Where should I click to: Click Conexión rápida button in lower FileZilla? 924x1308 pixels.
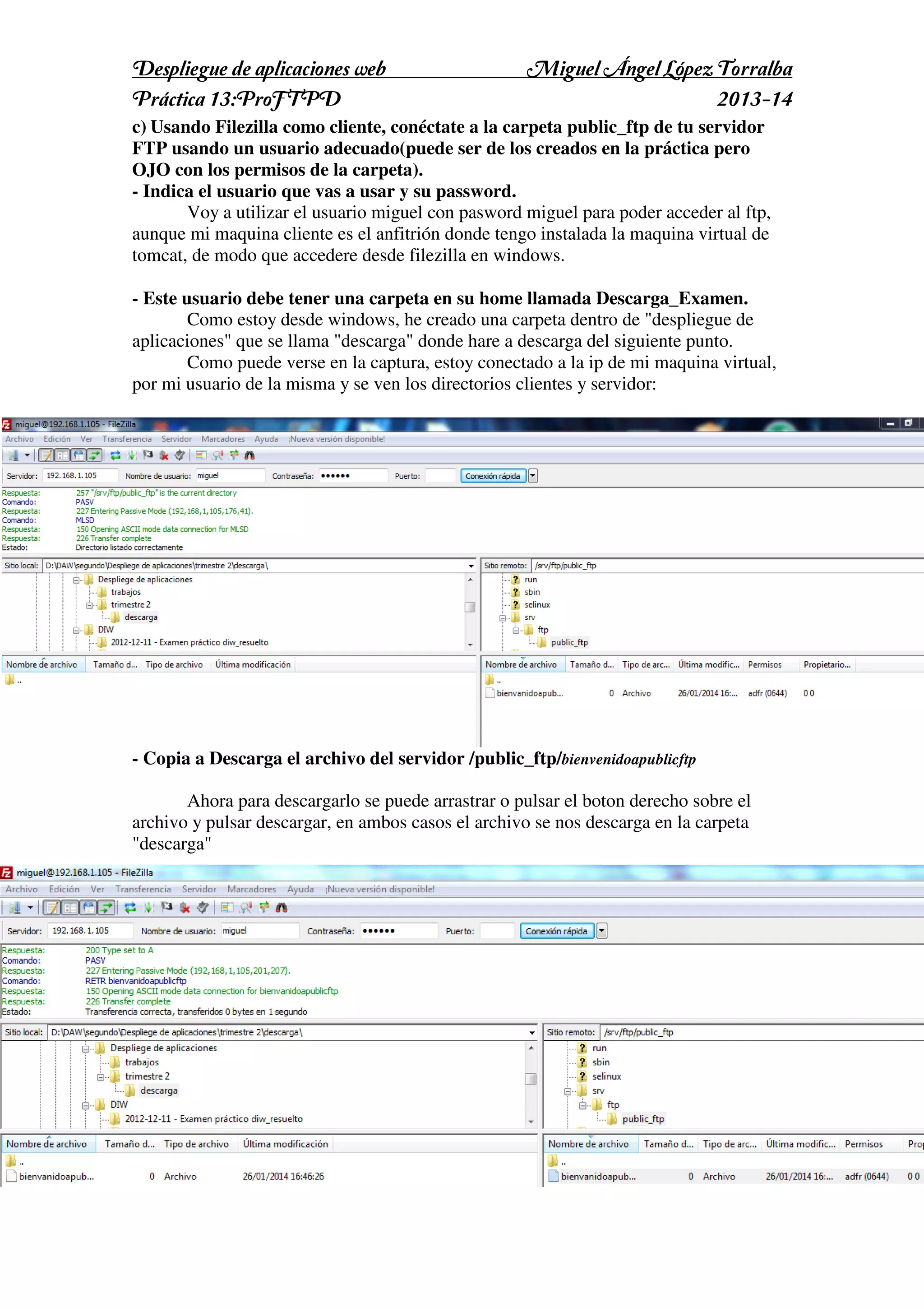[x=557, y=931]
